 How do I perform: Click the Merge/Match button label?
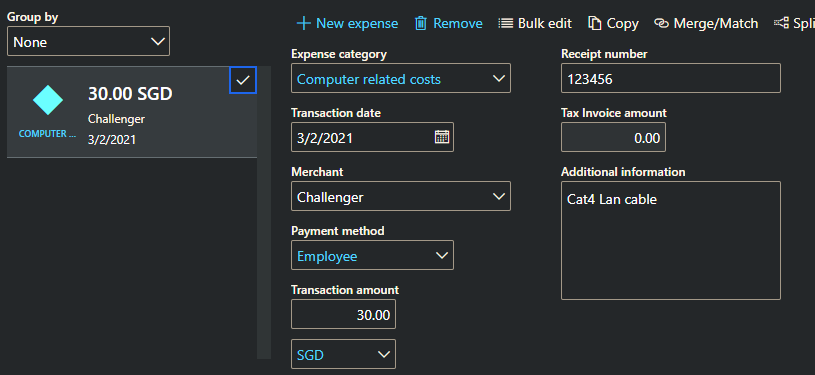[x=716, y=23]
